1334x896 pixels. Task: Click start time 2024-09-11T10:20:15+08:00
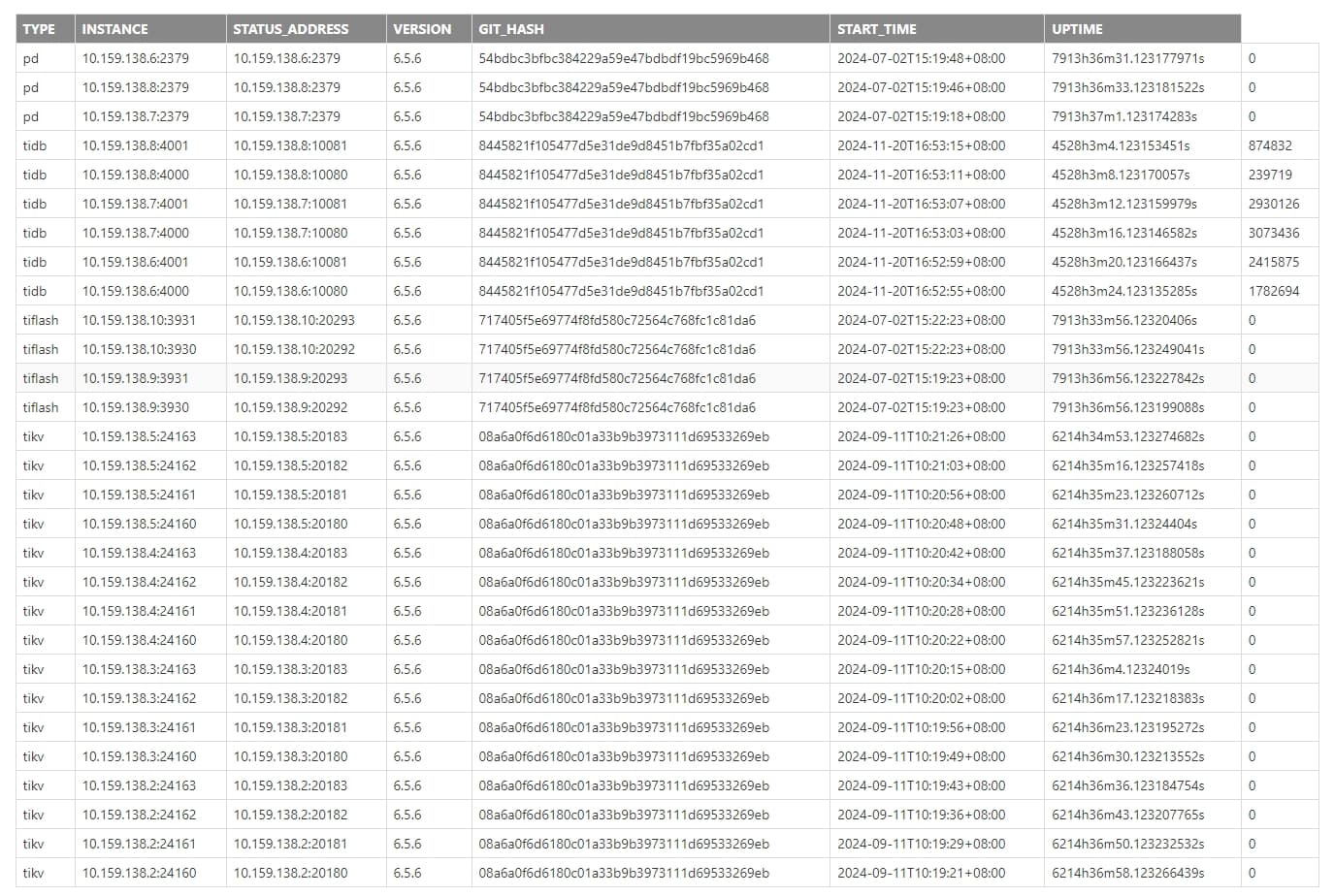921,669
